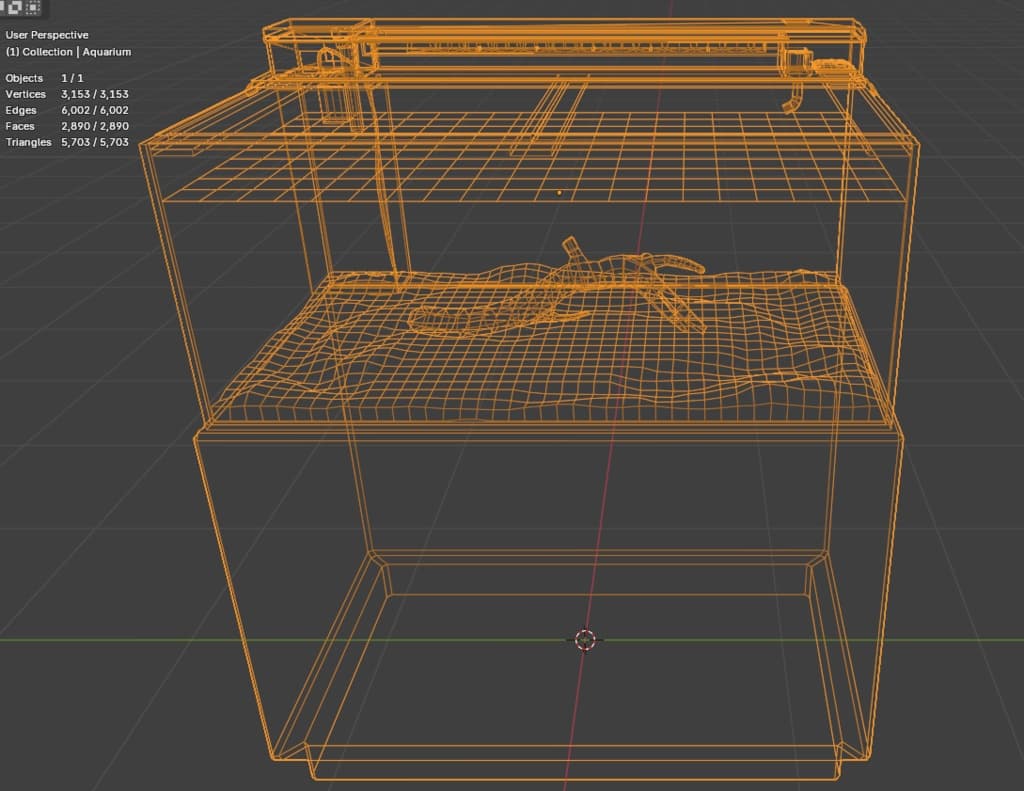Click the Collection | Aquarium overlay text

coord(69,52)
